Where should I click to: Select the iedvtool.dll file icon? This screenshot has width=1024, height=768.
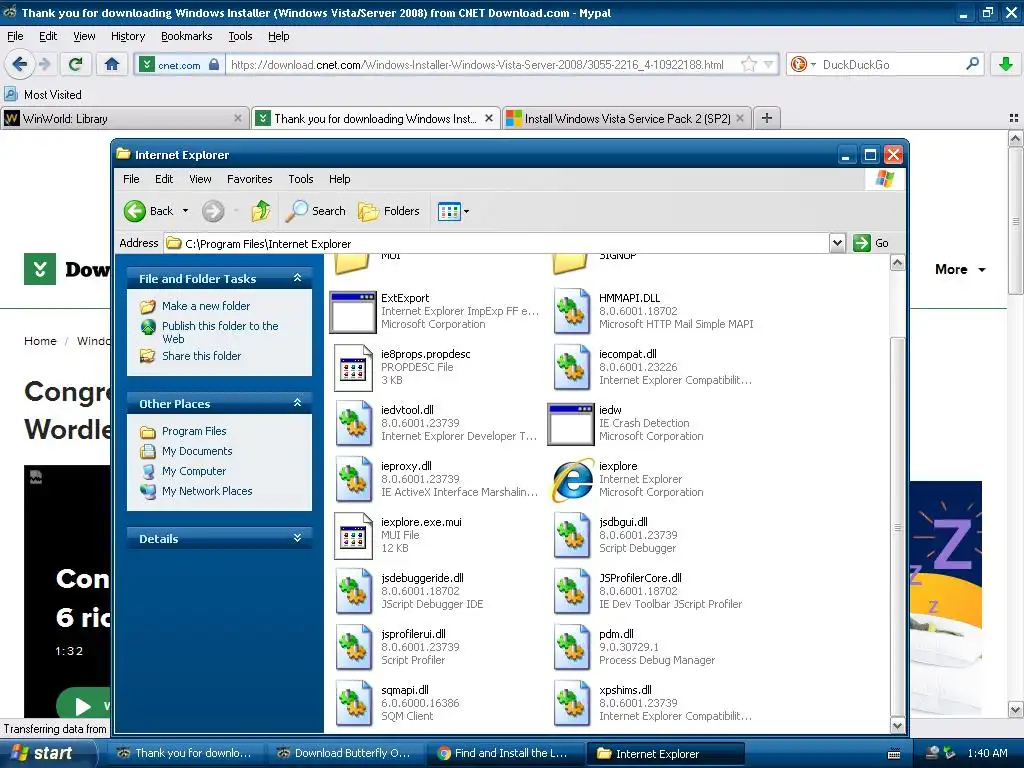click(353, 424)
